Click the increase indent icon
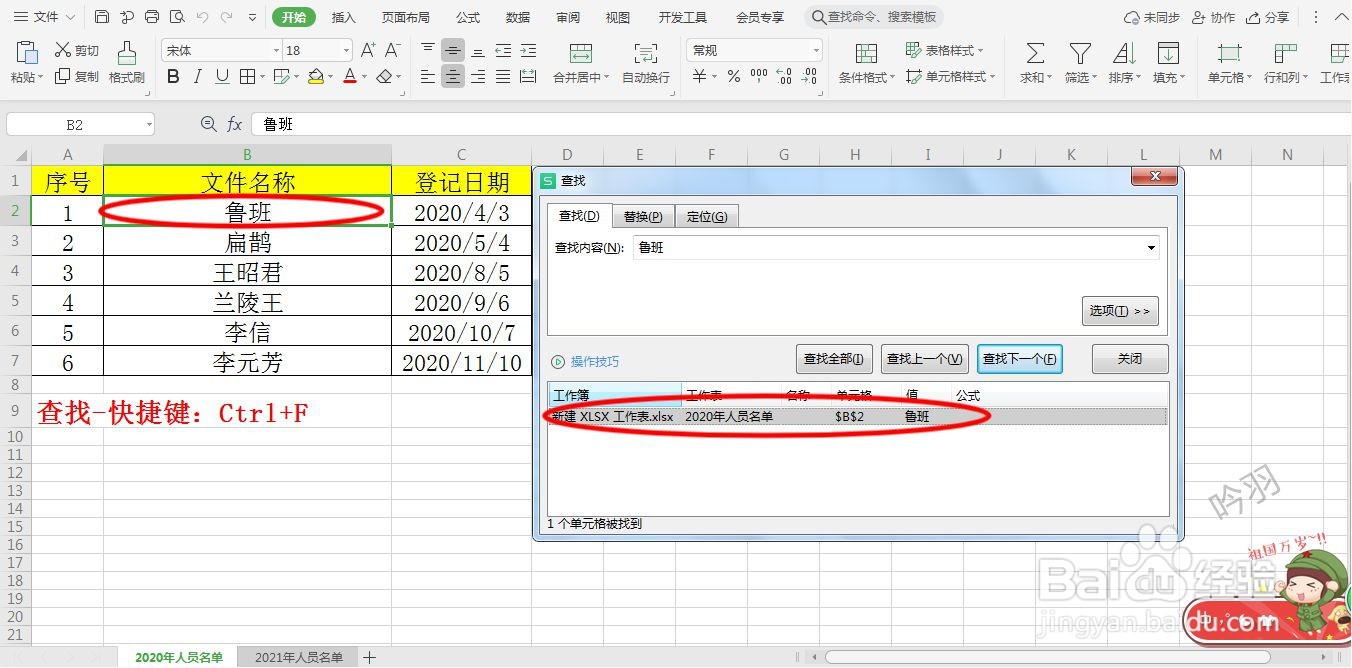Screen dimensions: 1352x668 coord(527,50)
